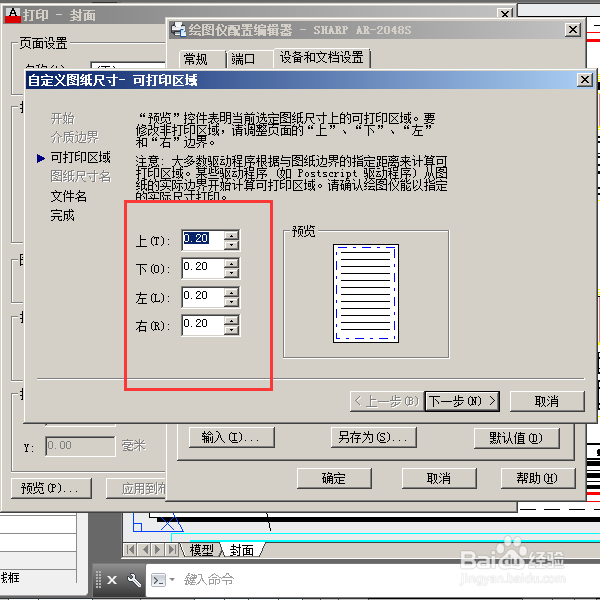The image size is (600, 600).
Task: Click the printable area preview thumbnail
Action: click(366, 293)
